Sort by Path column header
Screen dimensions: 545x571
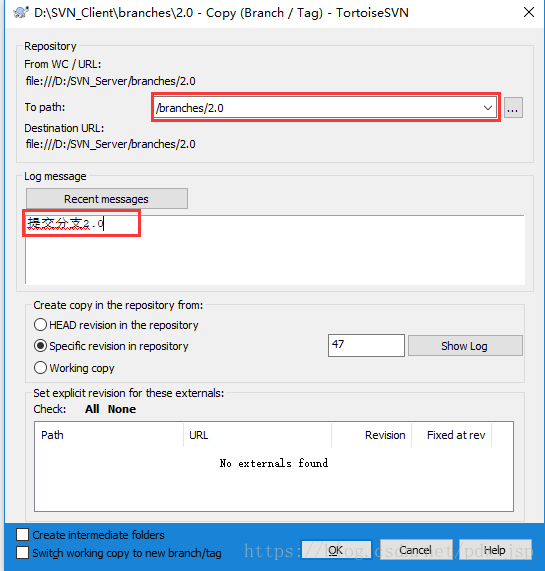click(x=109, y=435)
